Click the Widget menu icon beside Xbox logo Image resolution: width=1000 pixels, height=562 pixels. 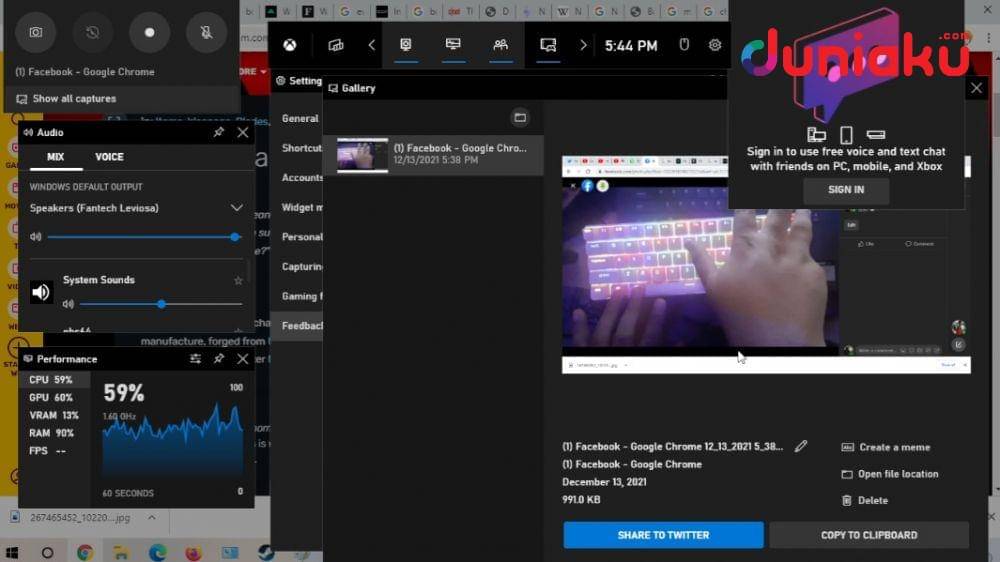click(x=336, y=45)
